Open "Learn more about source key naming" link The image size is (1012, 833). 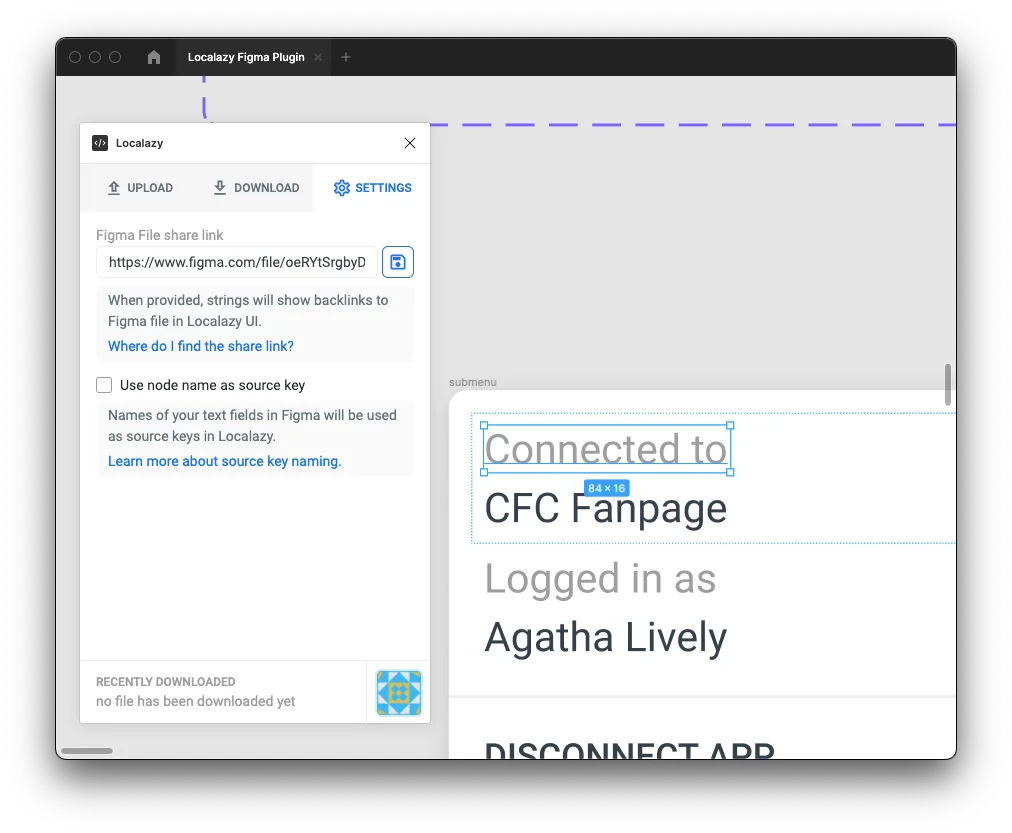225,461
